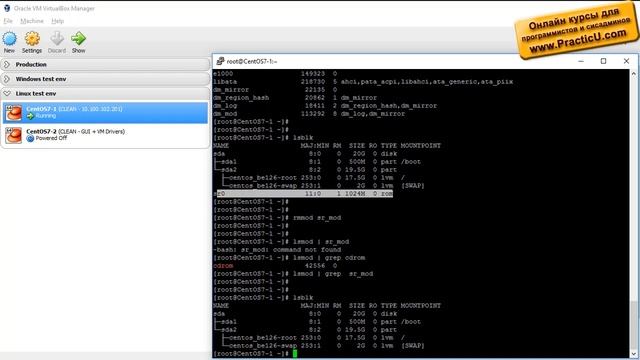The image size is (640, 360).
Task: Click terminal scrollbar down arrow
Action: 633,353
